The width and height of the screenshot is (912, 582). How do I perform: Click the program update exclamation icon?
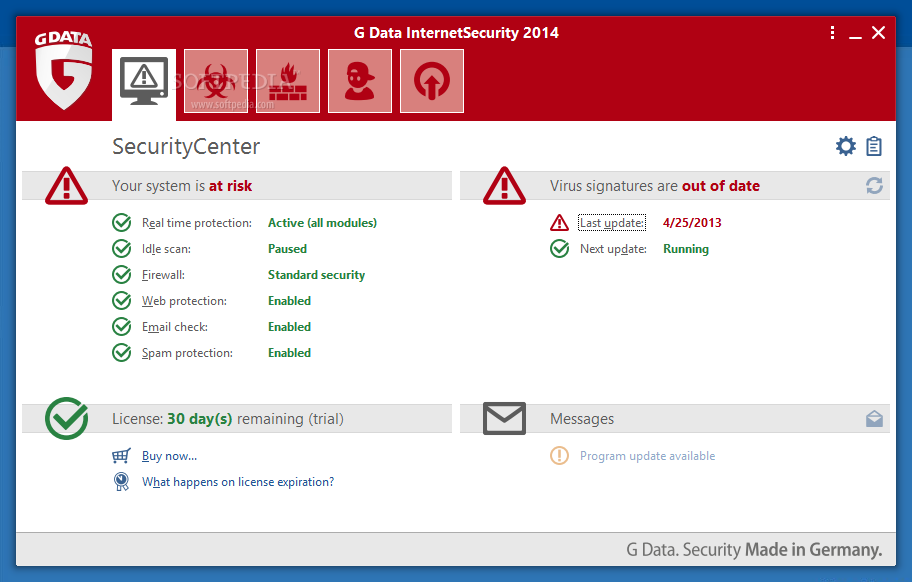[x=560, y=456]
